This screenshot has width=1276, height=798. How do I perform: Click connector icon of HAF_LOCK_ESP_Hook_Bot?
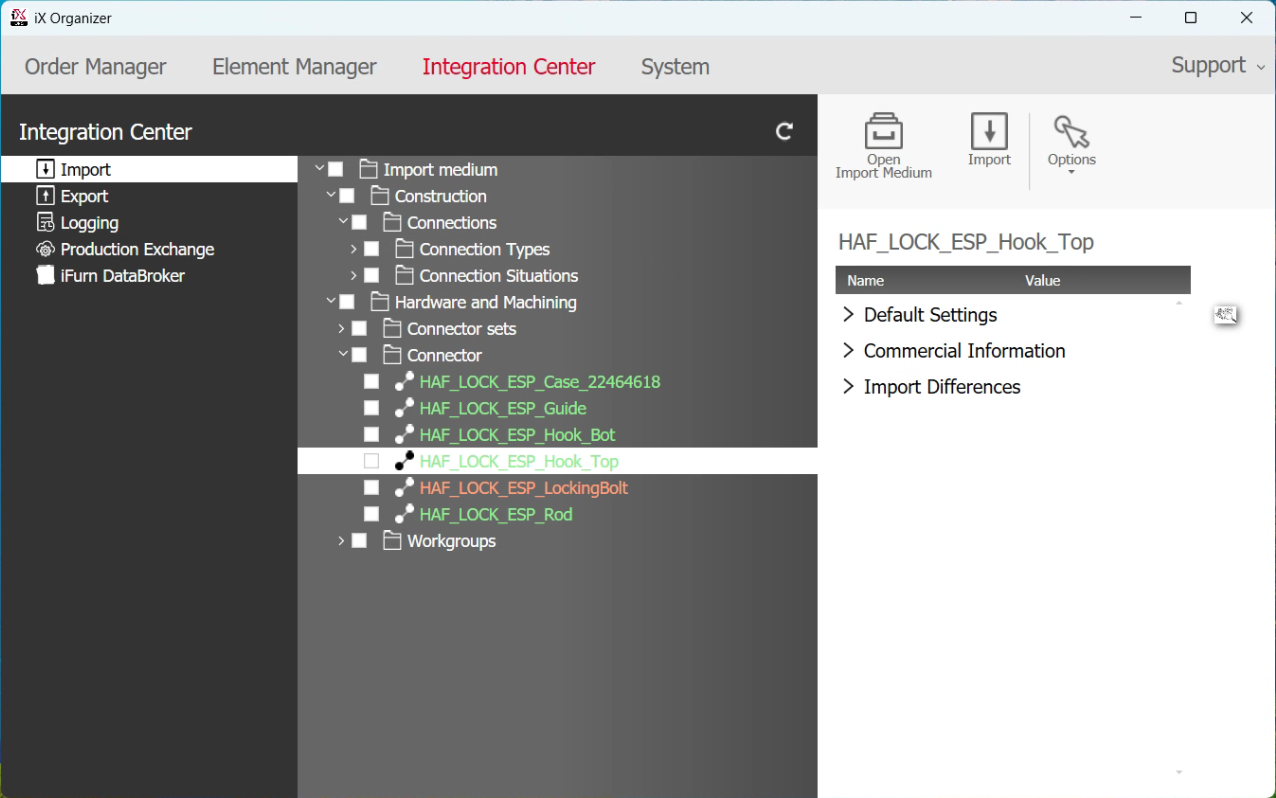[404, 434]
